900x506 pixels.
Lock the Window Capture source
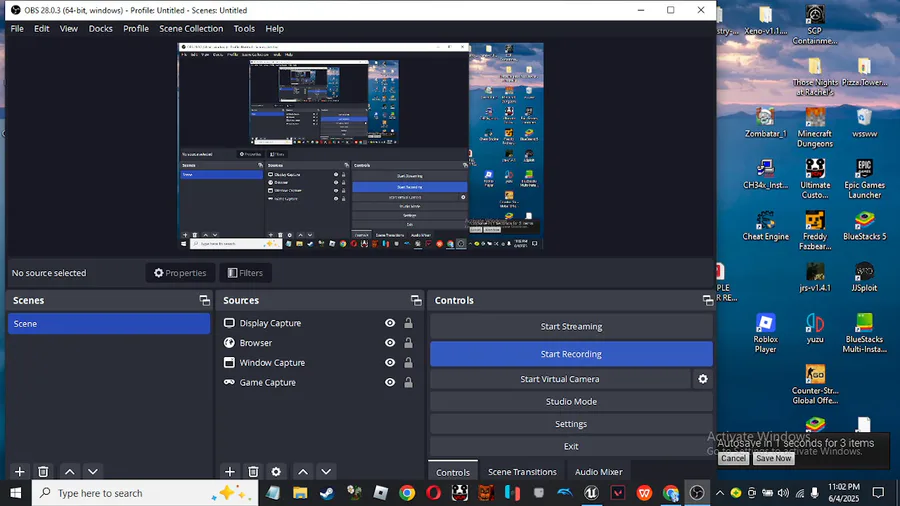pyautogui.click(x=408, y=363)
